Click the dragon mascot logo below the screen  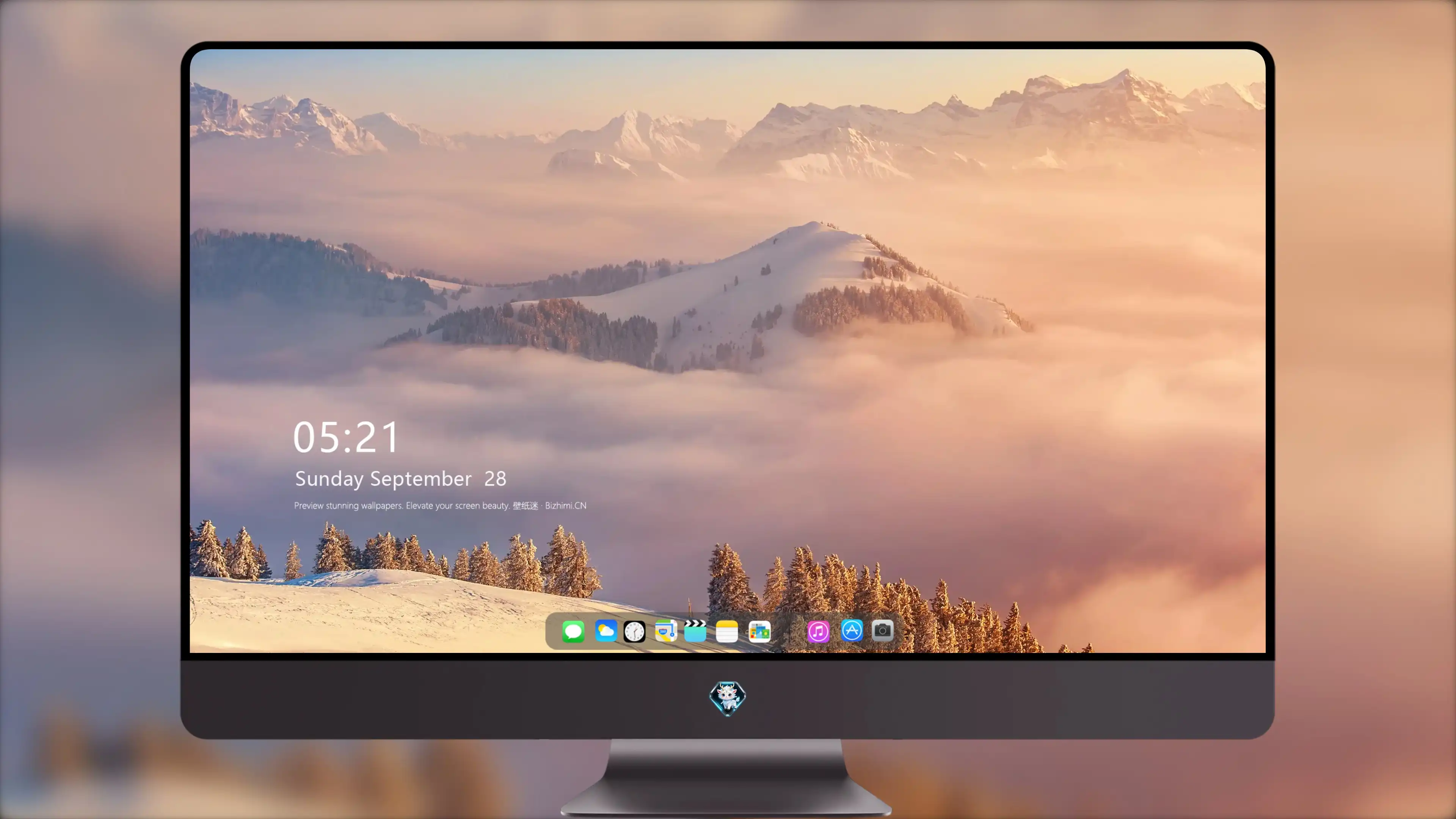click(x=728, y=698)
